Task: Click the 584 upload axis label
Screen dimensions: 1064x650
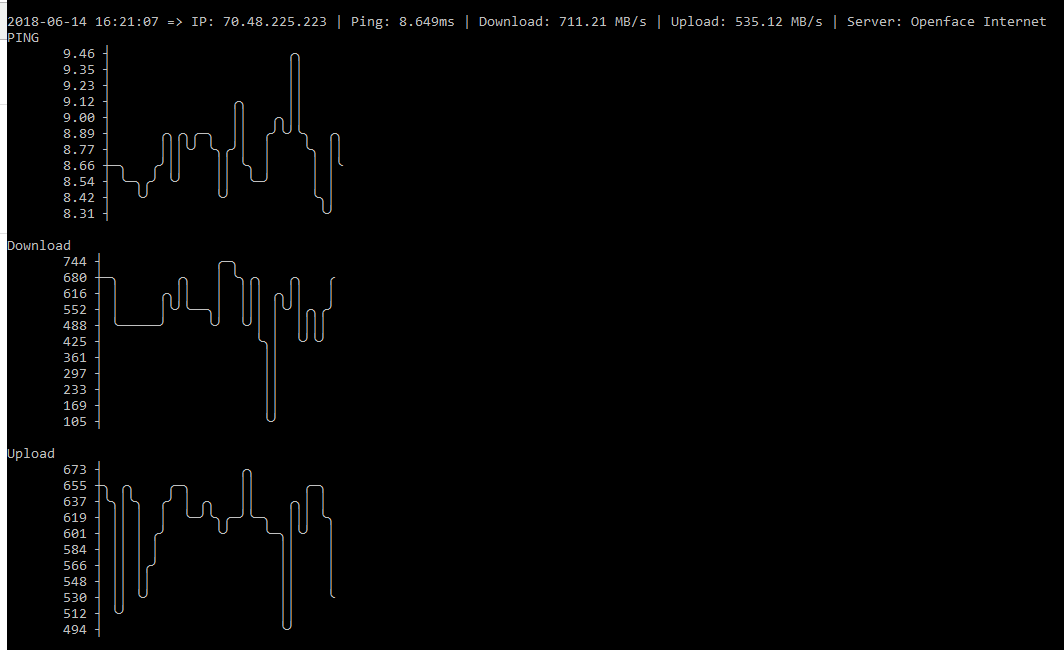Action: [75, 550]
